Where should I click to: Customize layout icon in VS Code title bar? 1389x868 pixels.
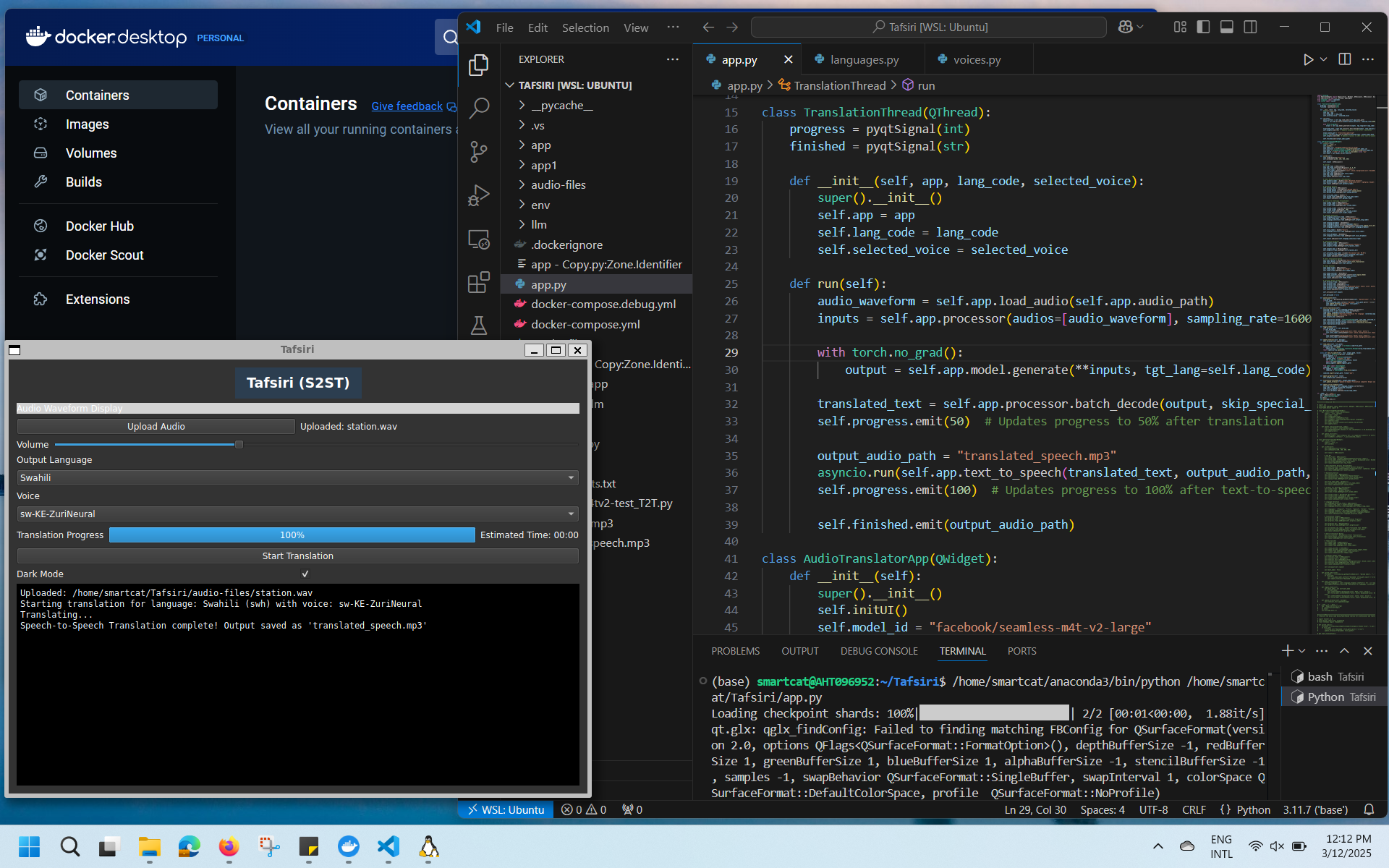point(1180,27)
